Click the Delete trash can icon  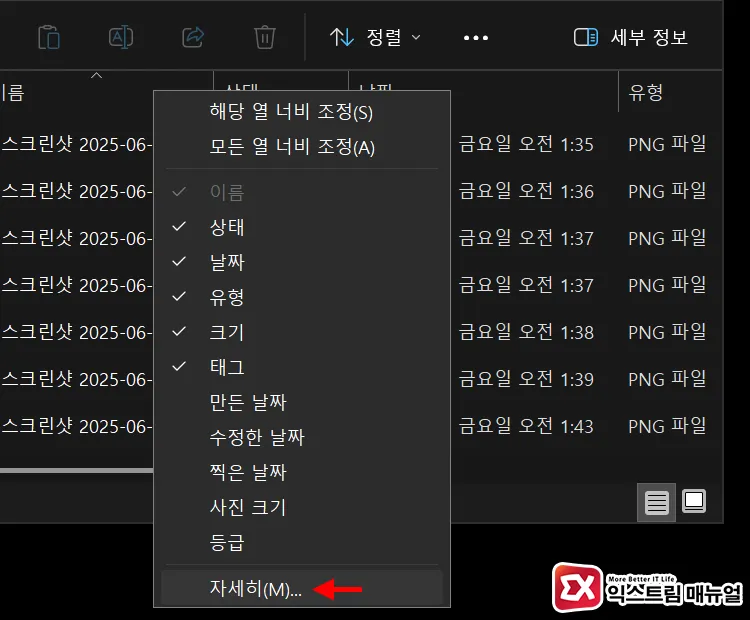click(x=265, y=37)
